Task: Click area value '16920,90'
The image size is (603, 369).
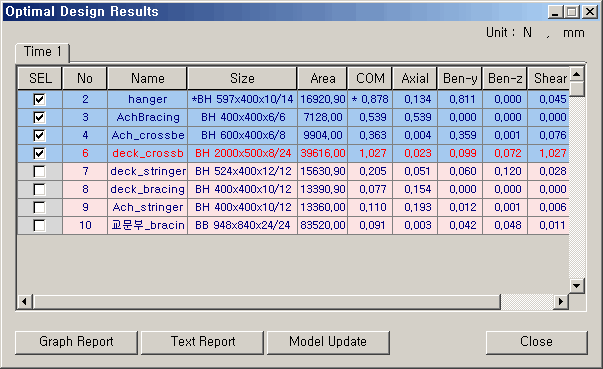Action: (323, 100)
